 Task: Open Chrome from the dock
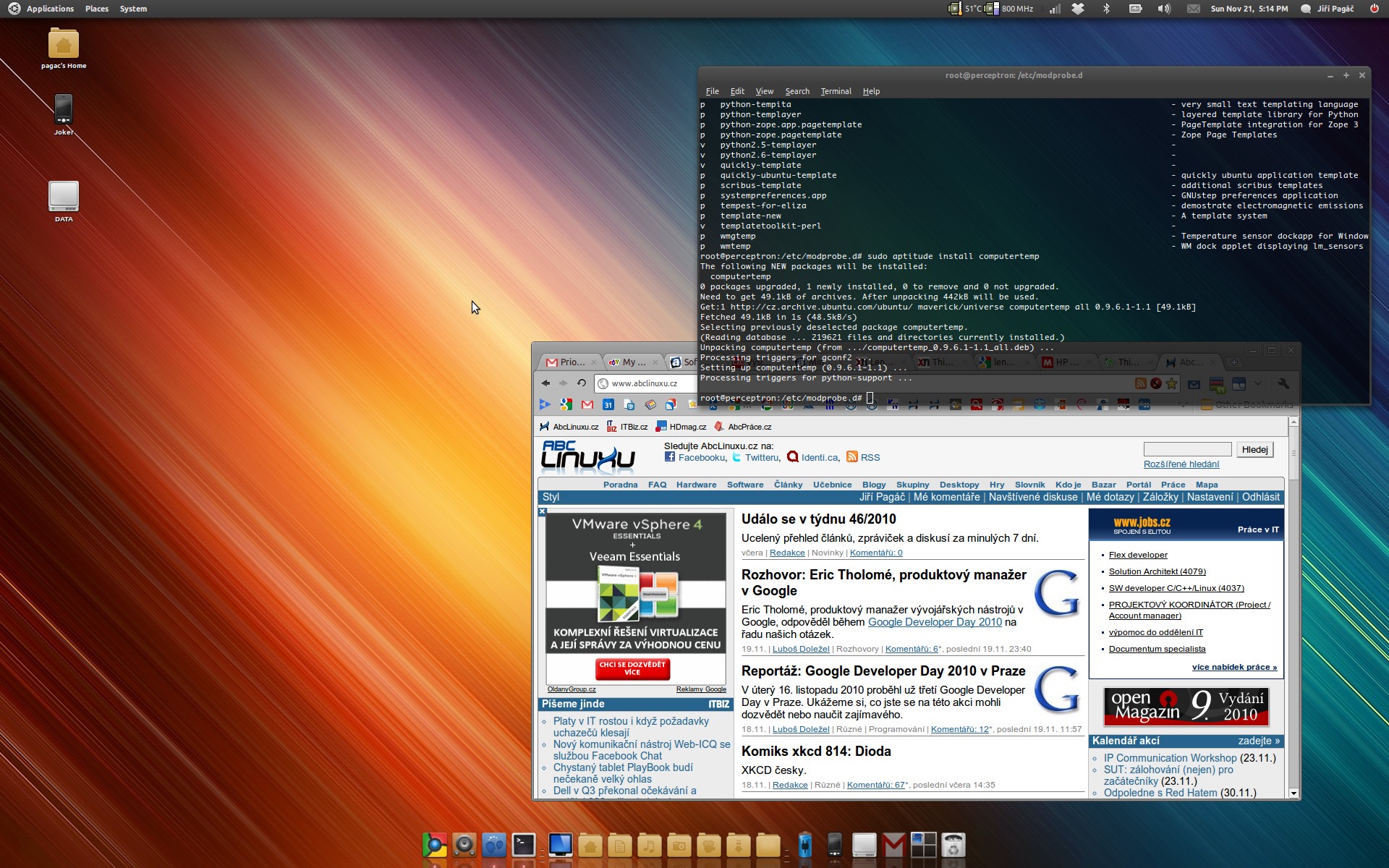(x=435, y=845)
